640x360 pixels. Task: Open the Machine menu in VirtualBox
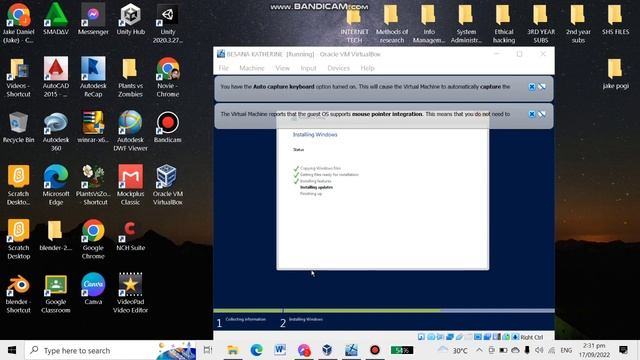pyautogui.click(x=252, y=68)
